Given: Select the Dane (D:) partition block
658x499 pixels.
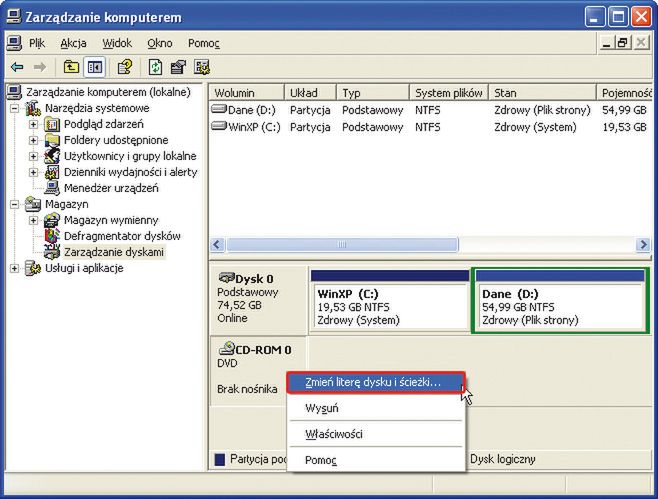Looking at the screenshot, I should point(561,301).
